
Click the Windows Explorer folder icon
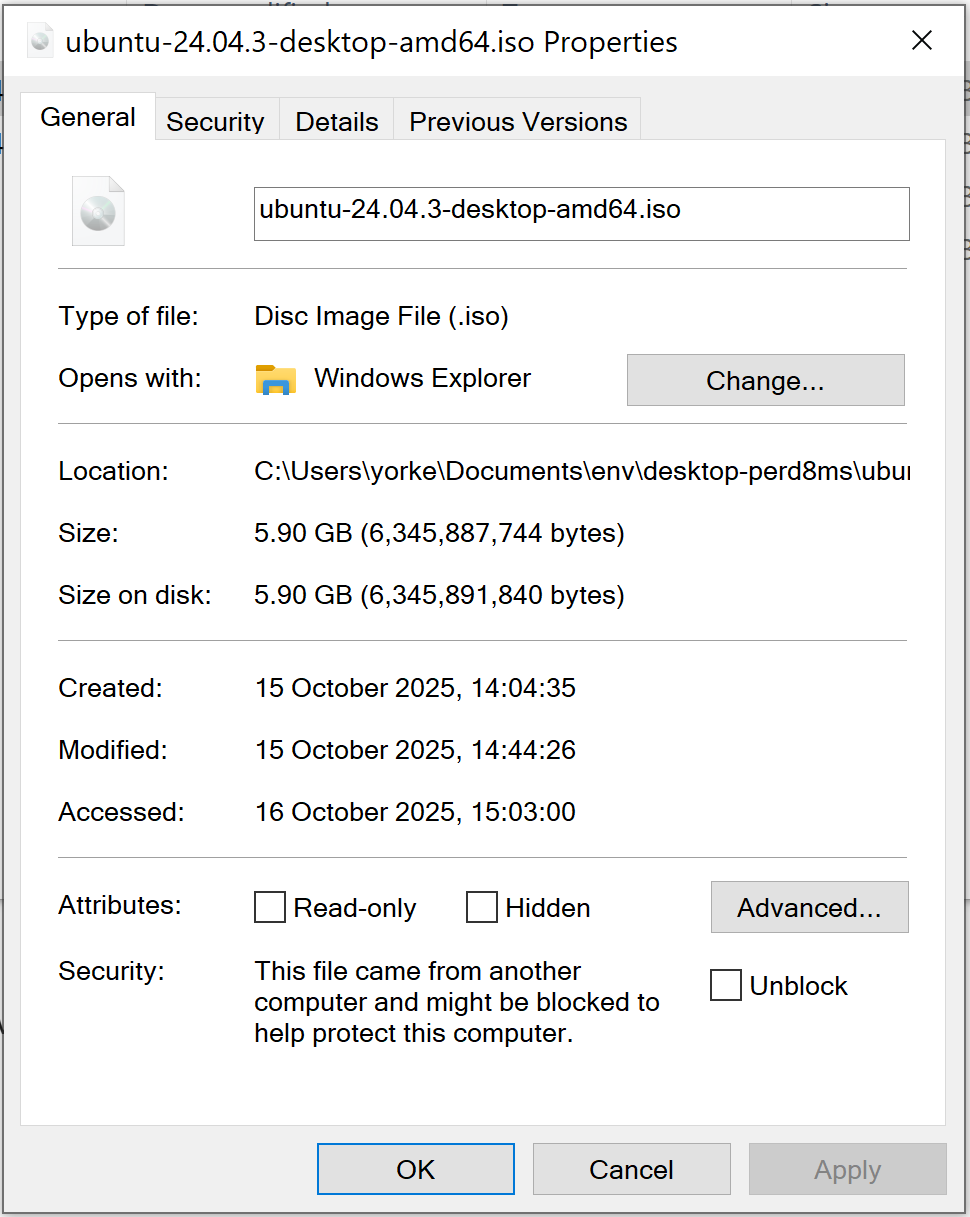tap(276, 379)
